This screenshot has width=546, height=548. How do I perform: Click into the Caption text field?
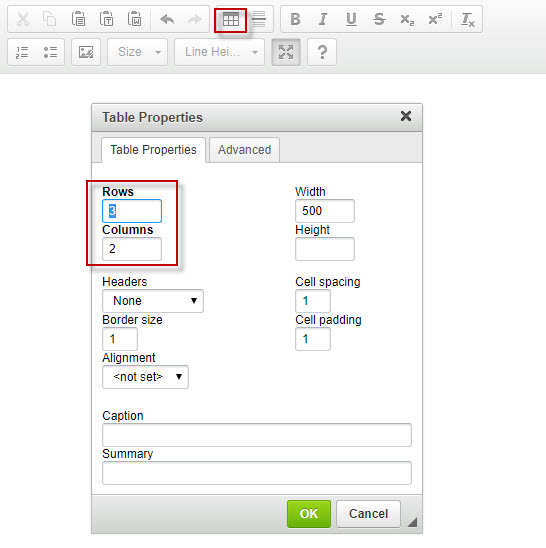point(257,435)
